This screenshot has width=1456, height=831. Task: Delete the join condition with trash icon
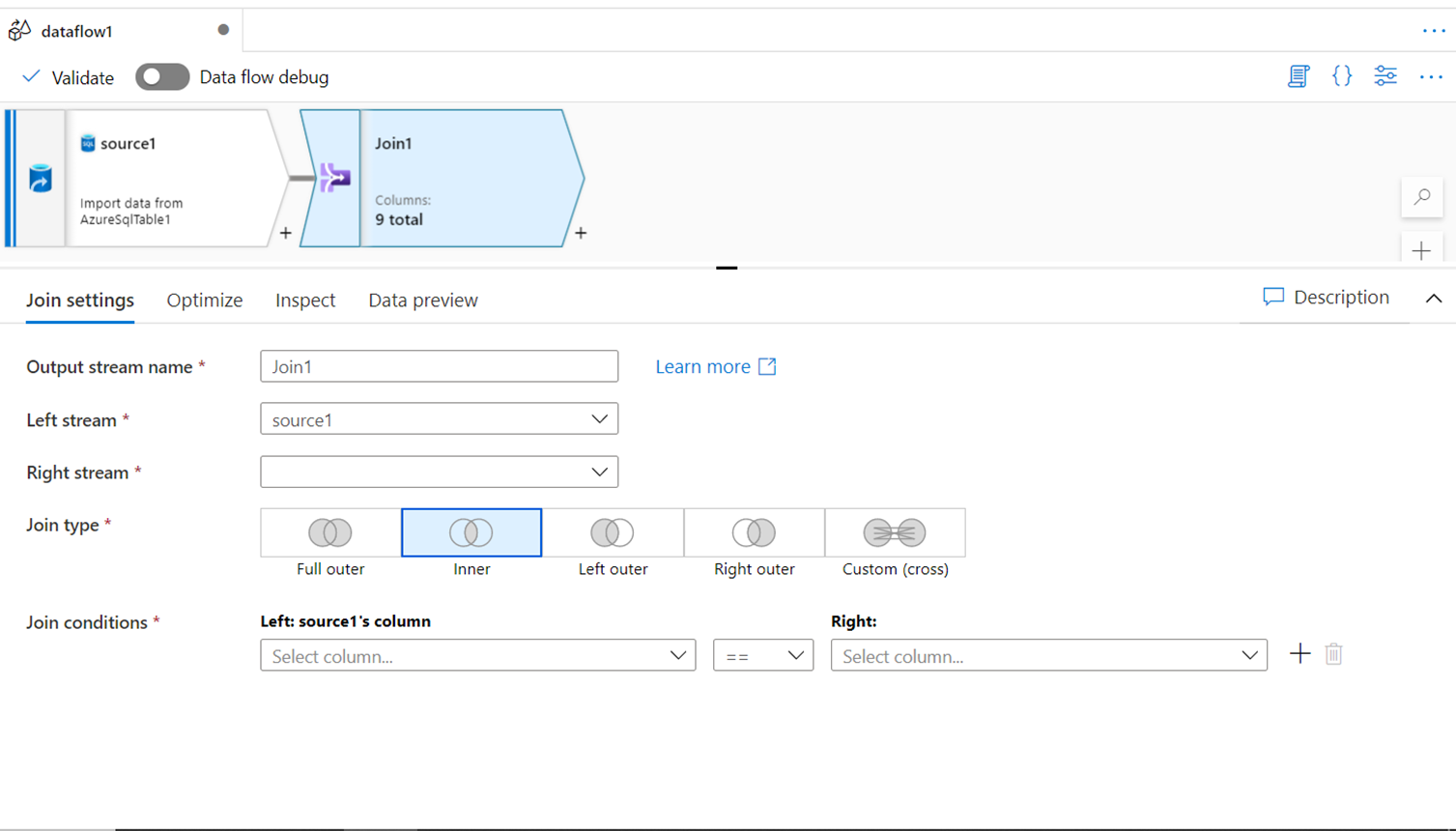click(x=1333, y=654)
